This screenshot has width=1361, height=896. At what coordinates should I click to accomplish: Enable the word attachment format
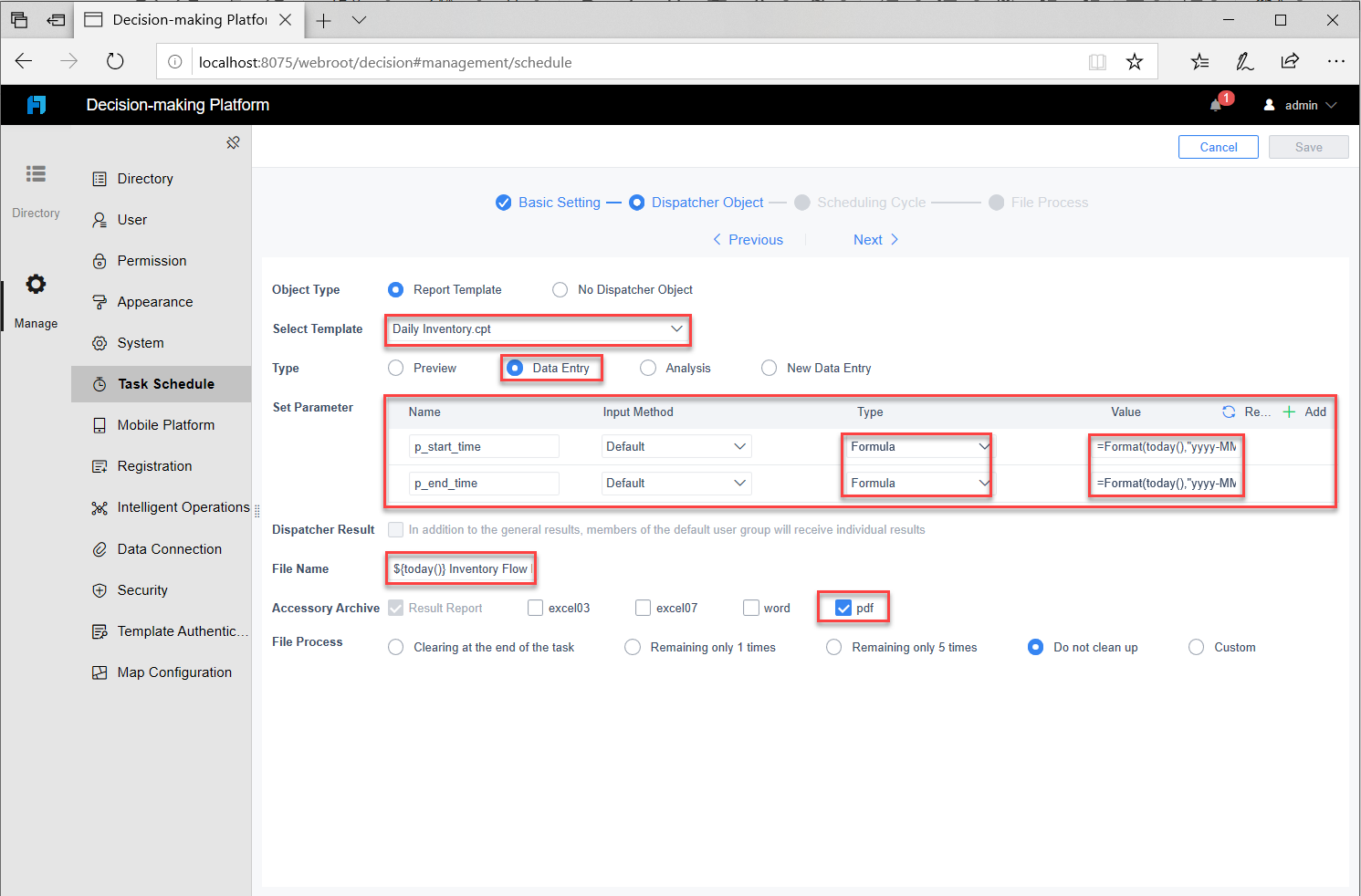pyautogui.click(x=750, y=608)
